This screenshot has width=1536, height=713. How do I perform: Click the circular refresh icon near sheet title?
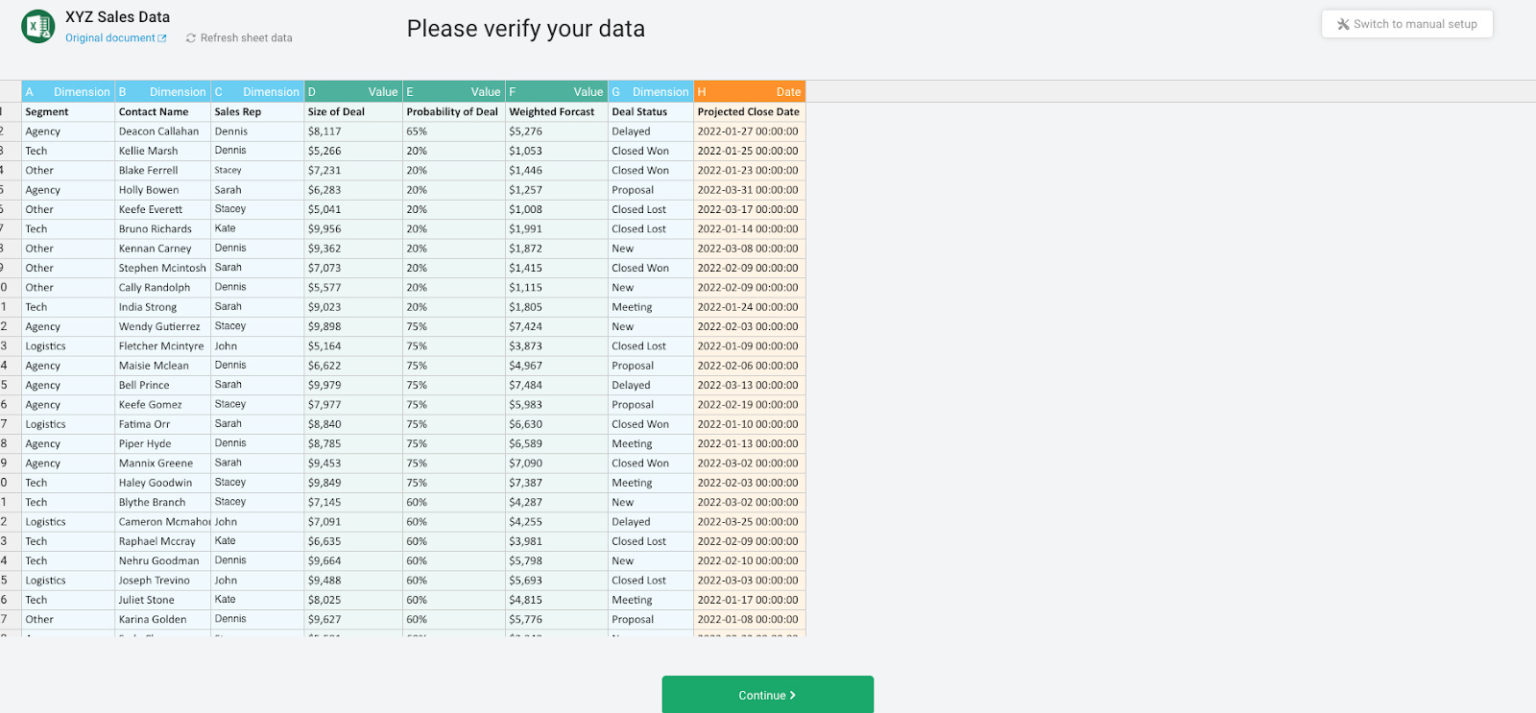click(x=190, y=38)
